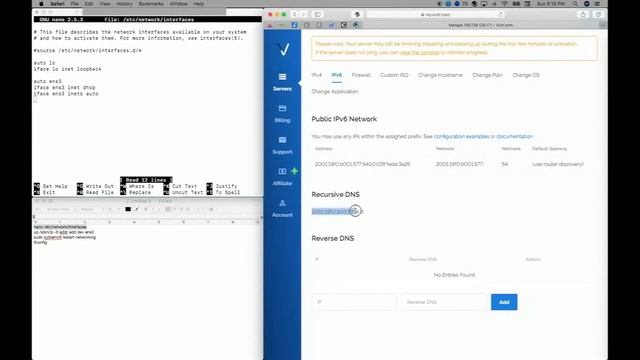Click the No Entries Found text
The image size is (640, 360).
click(x=454, y=275)
